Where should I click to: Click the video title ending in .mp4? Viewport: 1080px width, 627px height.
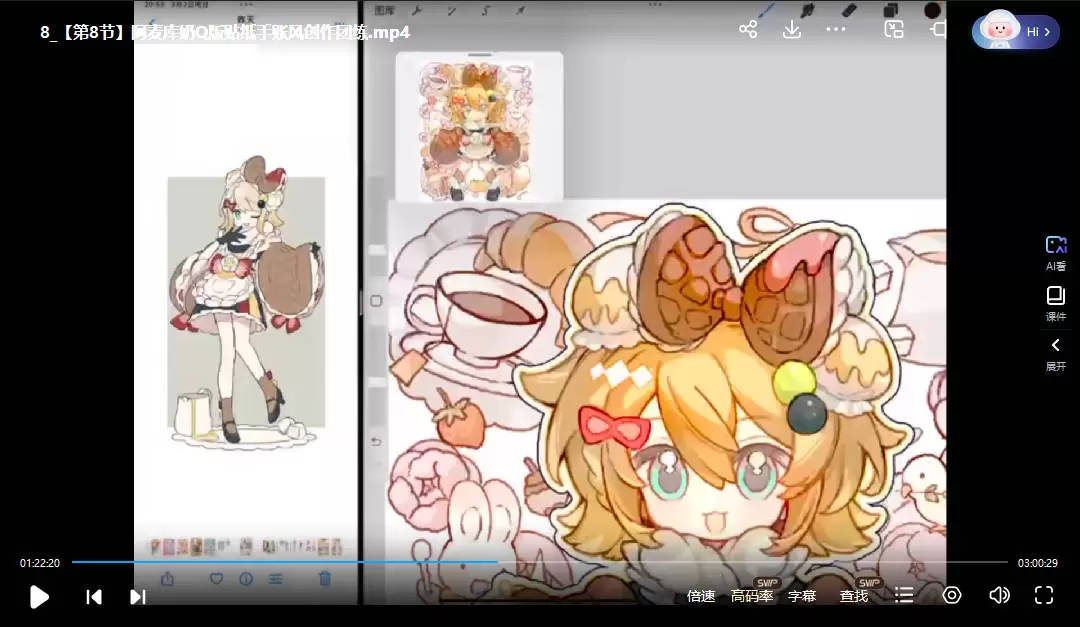[225, 32]
